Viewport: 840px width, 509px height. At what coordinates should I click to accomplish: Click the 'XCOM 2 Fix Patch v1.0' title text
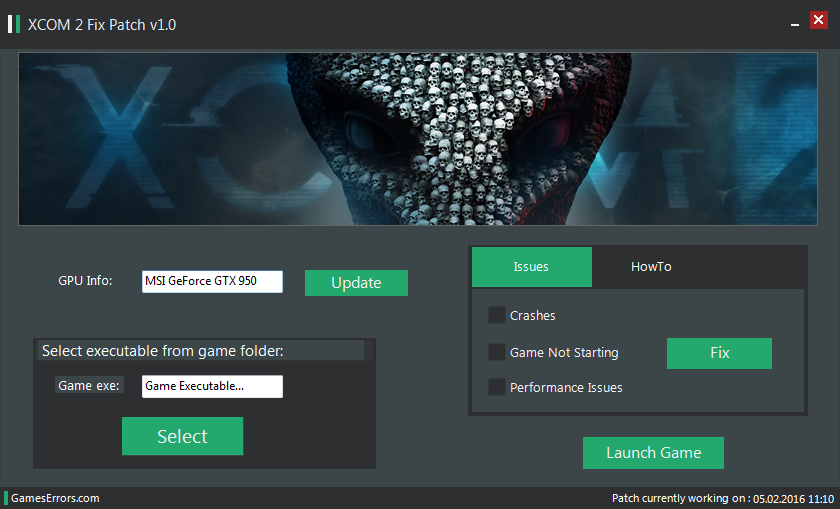pyautogui.click(x=102, y=25)
